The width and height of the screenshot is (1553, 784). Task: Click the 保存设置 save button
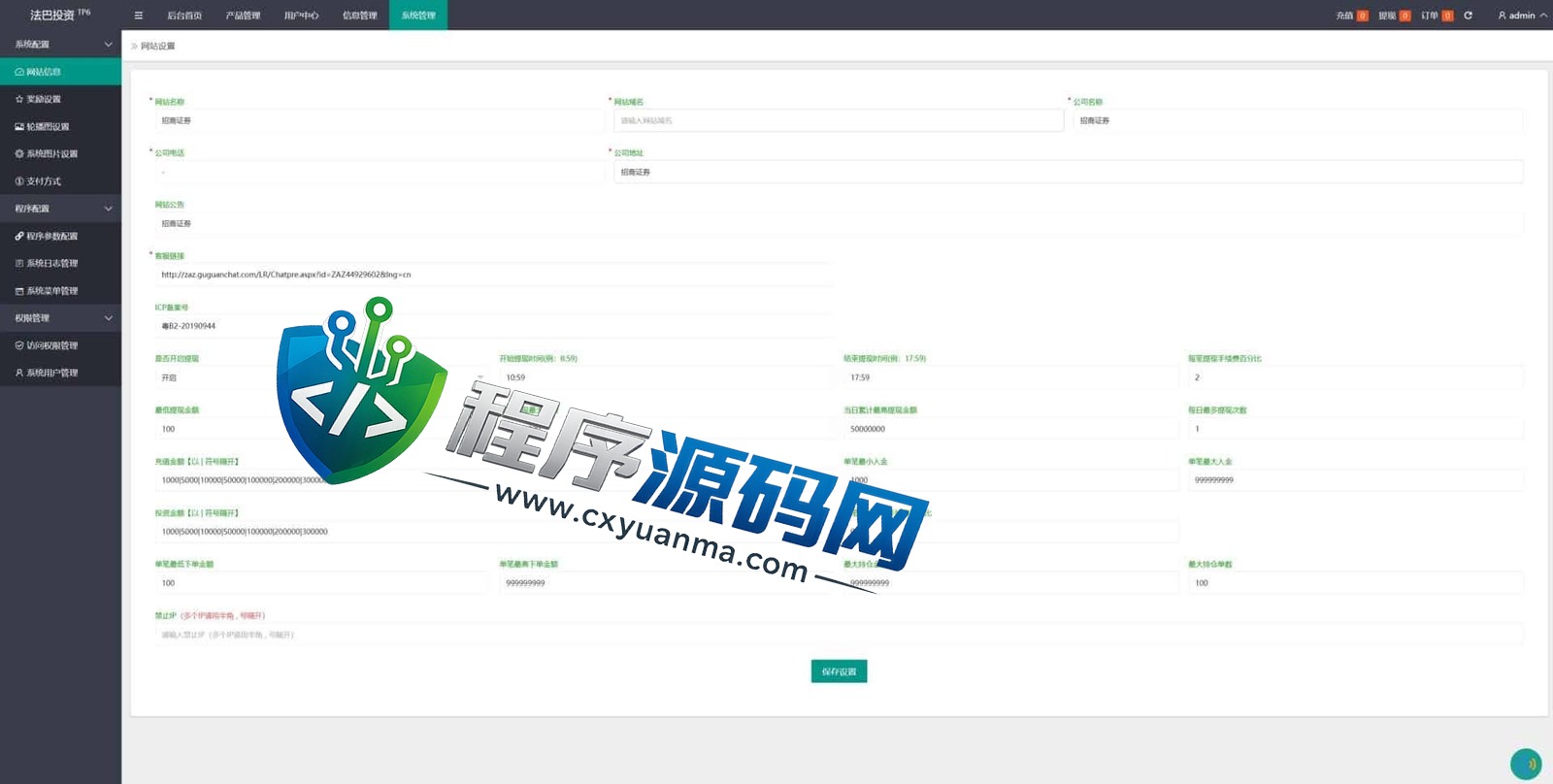pos(839,671)
